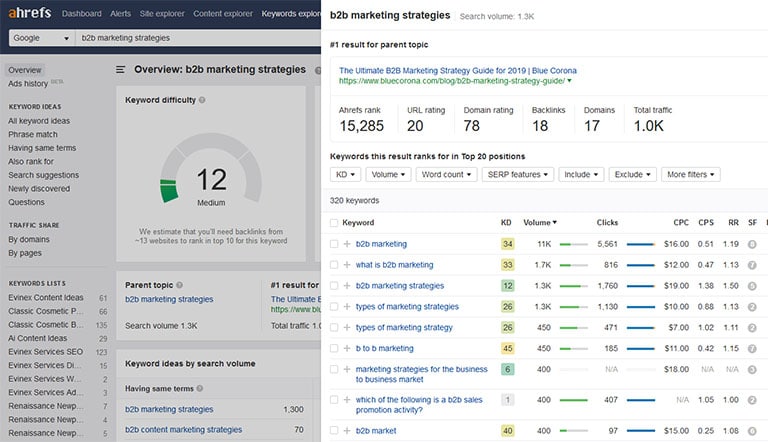Add what is b2b marketing with plus icon
This screenshot has width=768, height=442.
click(347, 265)
